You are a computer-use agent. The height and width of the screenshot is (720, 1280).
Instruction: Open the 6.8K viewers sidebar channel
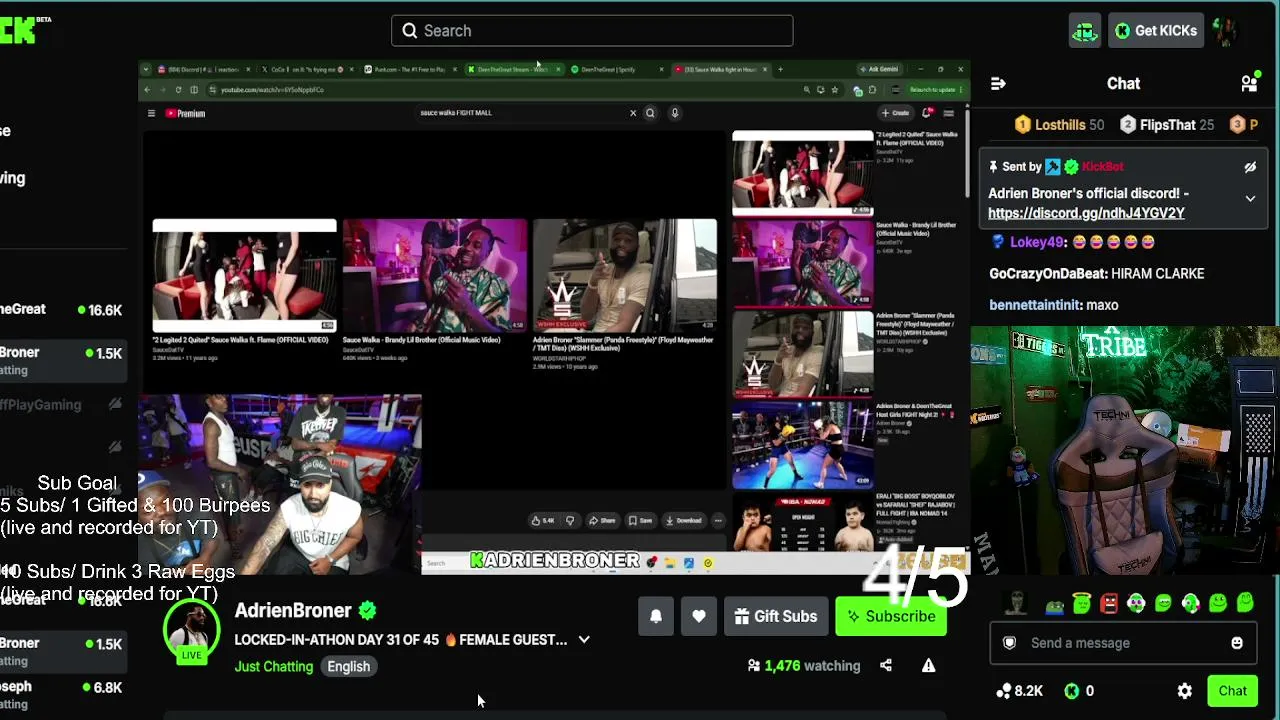coord(62,695)
